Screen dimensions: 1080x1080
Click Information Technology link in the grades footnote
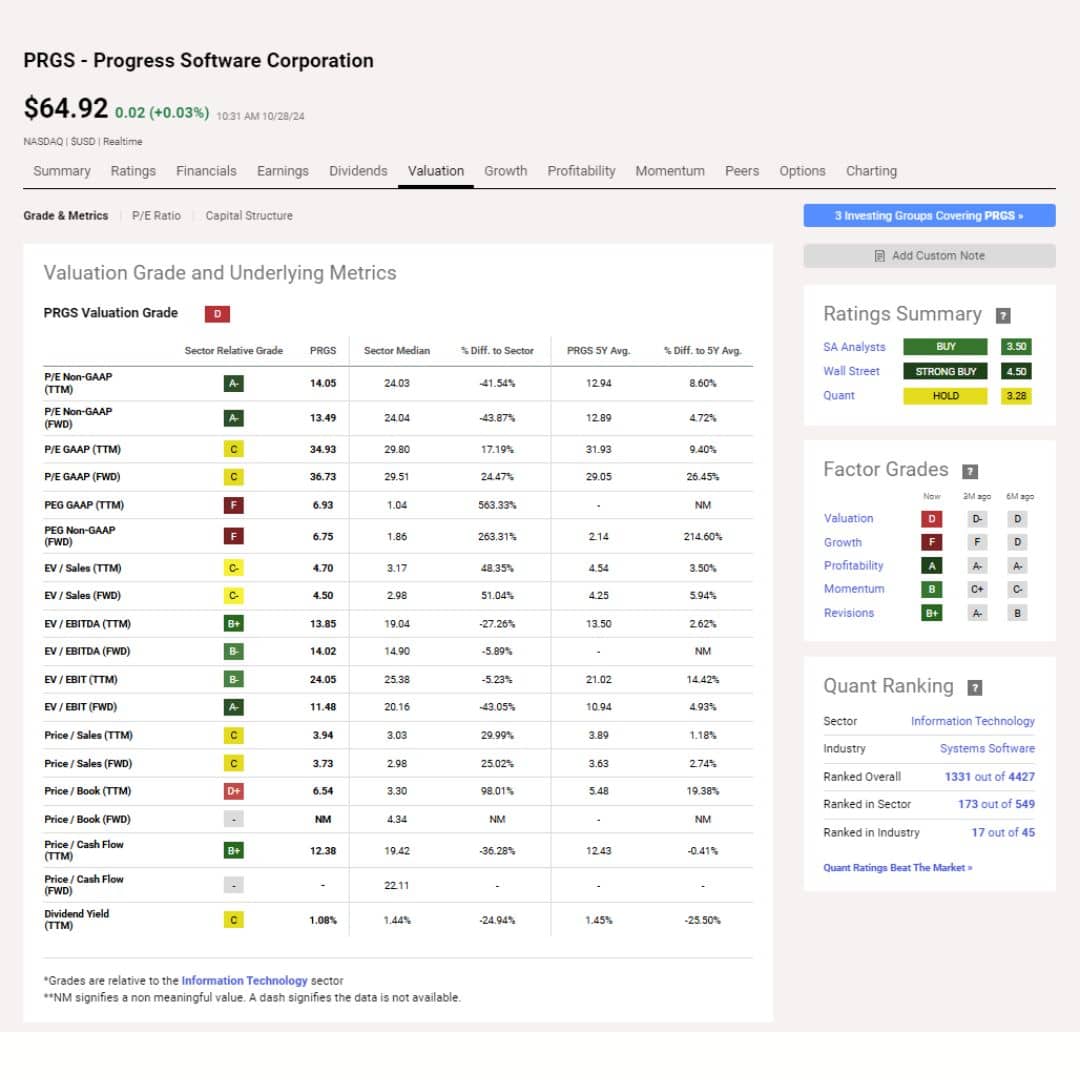(245, 981)
